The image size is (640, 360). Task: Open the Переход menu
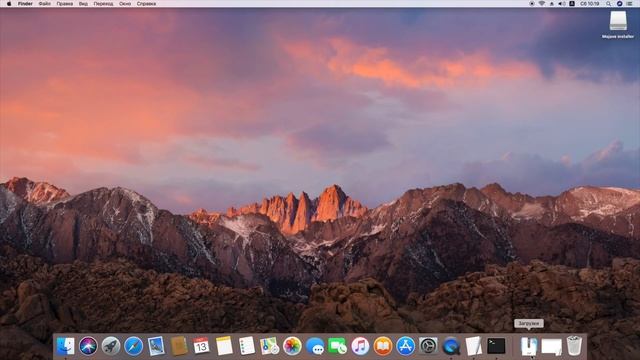pos(103,4)
